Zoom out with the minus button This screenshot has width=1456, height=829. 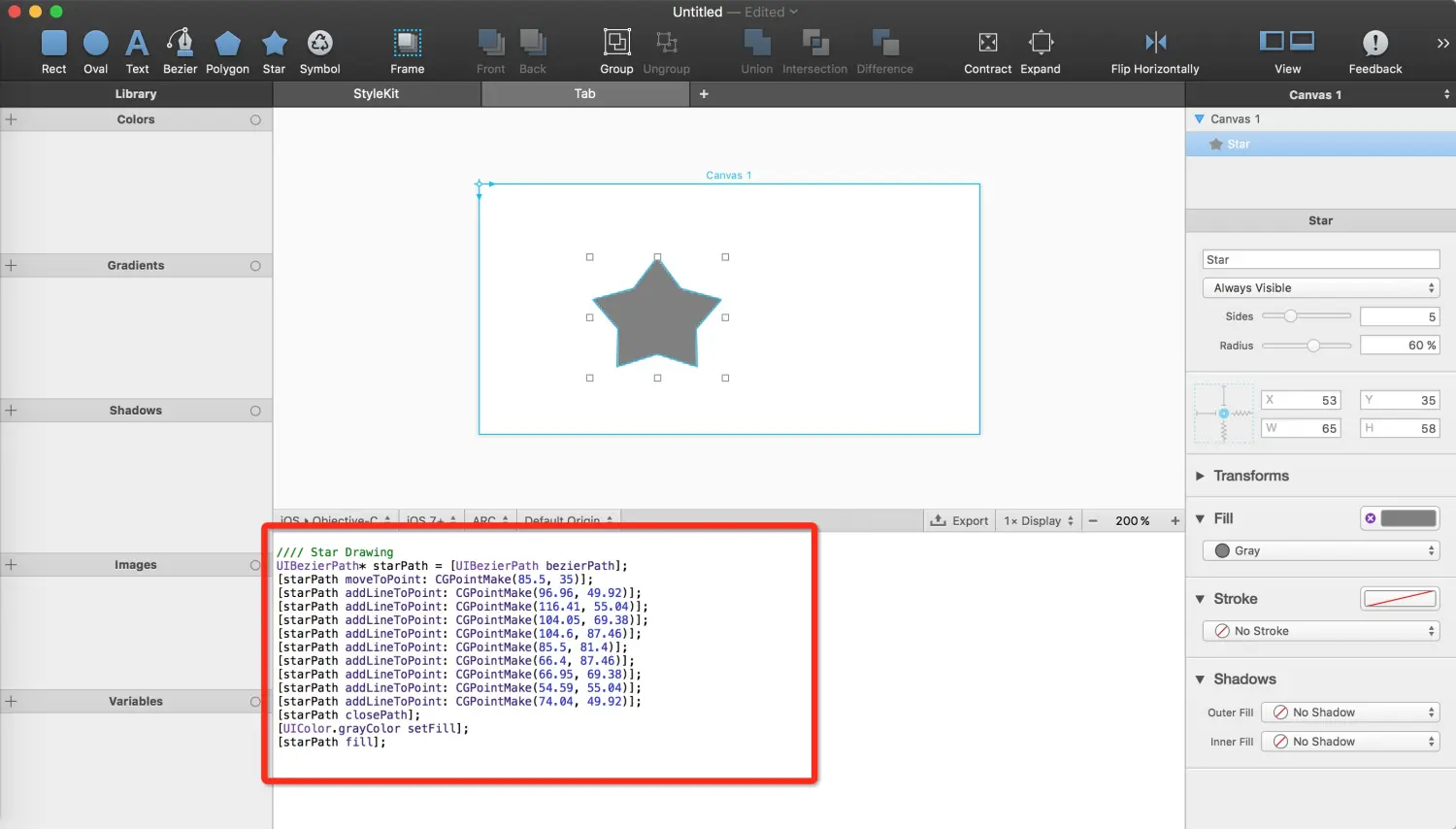coord(1093,521)
